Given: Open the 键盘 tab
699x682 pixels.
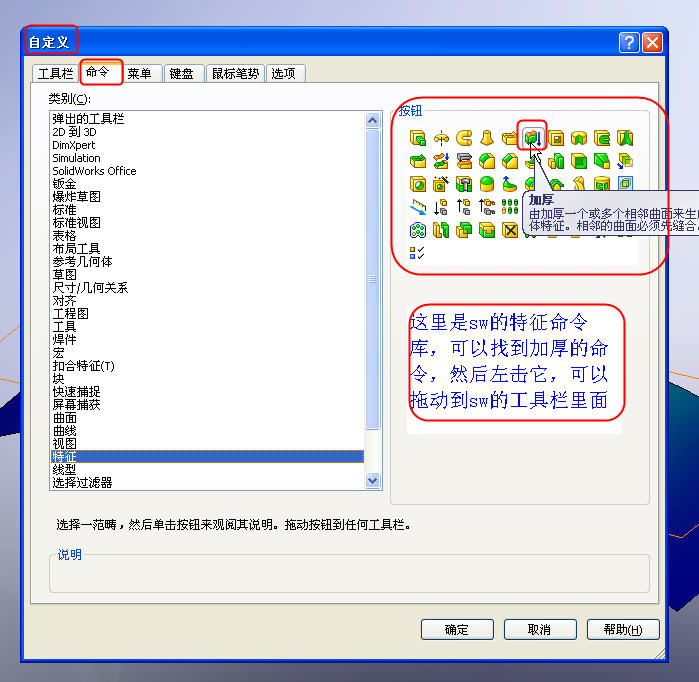Looking at the screenshot, I should 181,74.
